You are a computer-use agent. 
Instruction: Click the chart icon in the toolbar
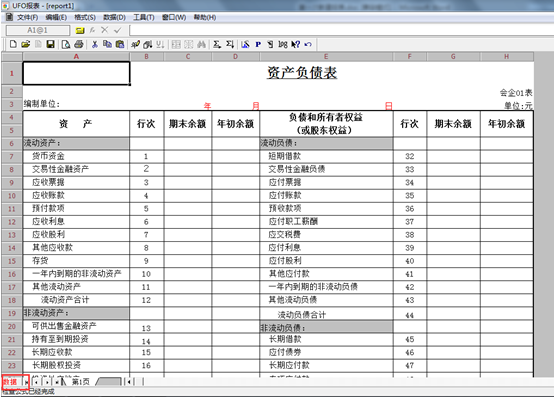245,44
